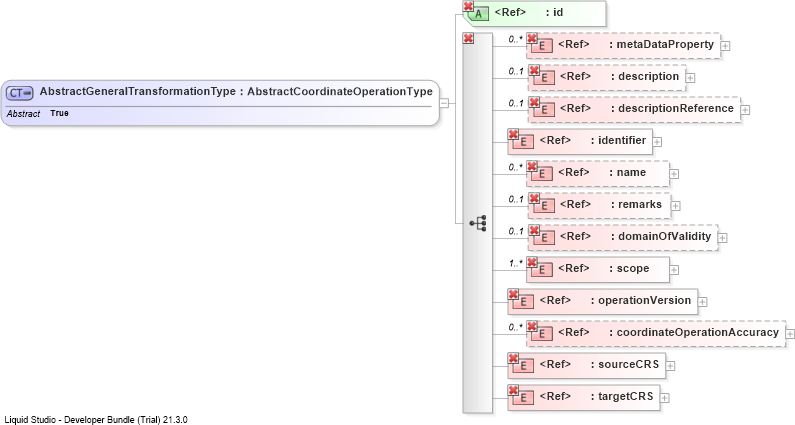Image resolution: width=795 pixels, height=425 pixels.
Task: Expand the sourceCRS element
Action: pos(670,366)
